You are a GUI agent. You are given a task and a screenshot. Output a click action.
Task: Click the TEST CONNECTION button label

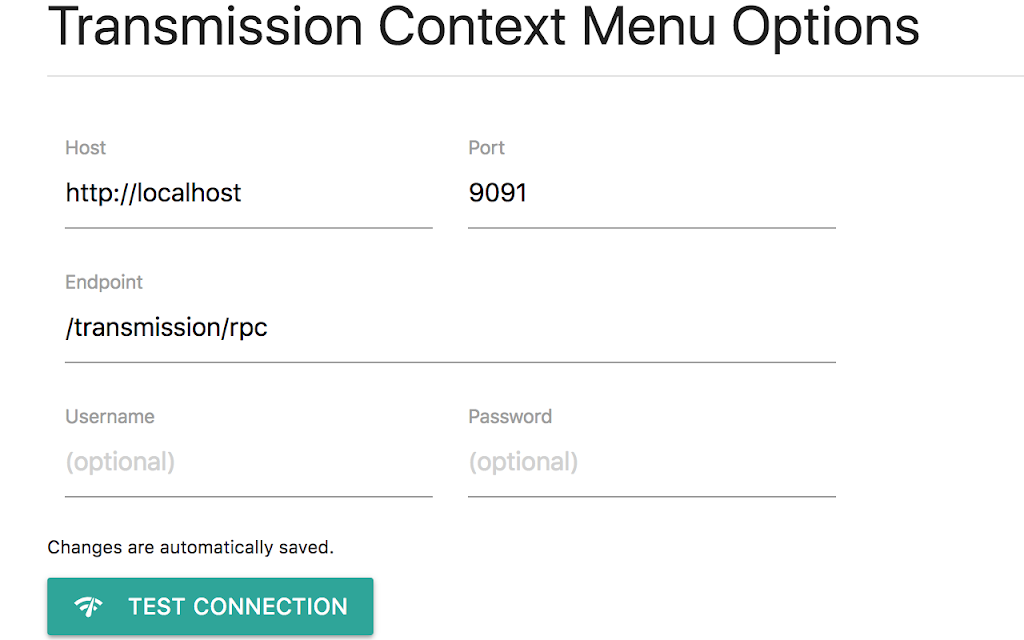(x=238, y=607)
